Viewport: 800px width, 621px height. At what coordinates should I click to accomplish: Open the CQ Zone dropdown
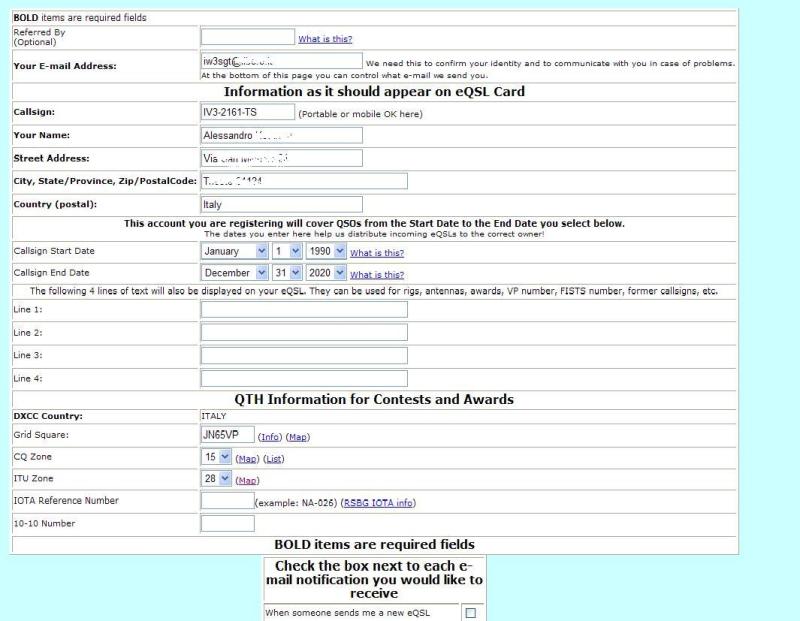click(216, 457)
